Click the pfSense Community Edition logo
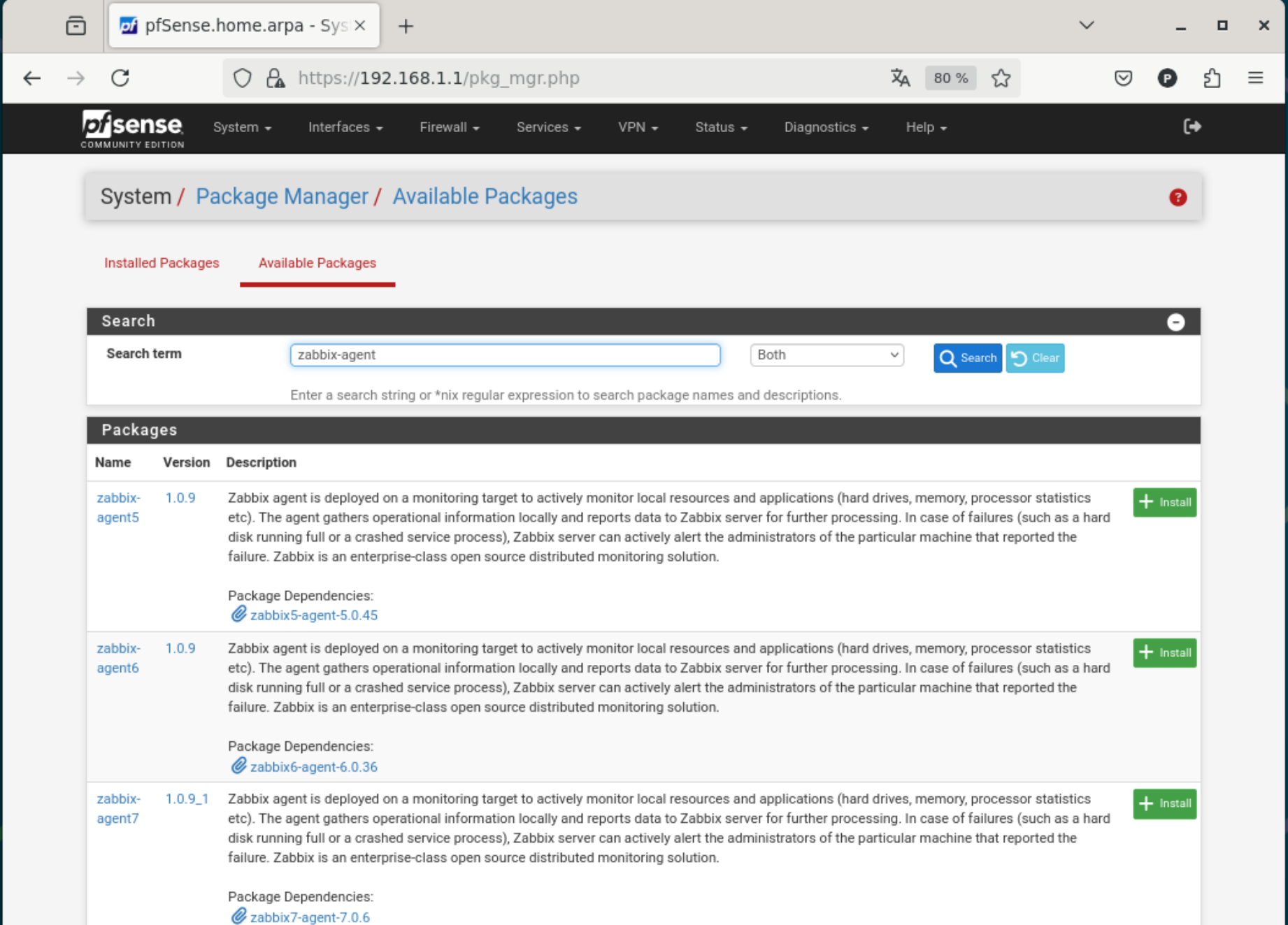Viewport: 1288px width, 925px height. pyautogui.click(x=132, y=129)
